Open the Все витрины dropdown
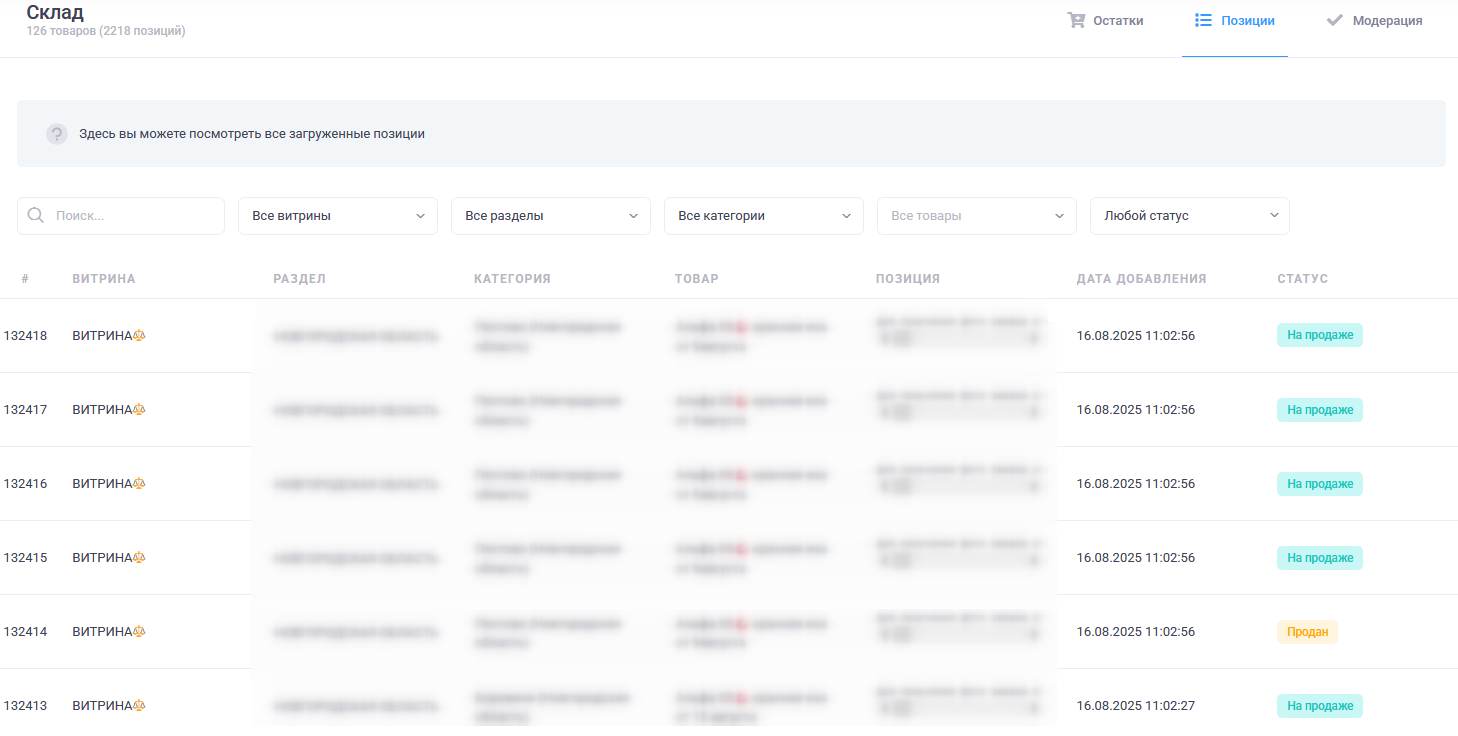The image size is (1458, 736). 338,216
